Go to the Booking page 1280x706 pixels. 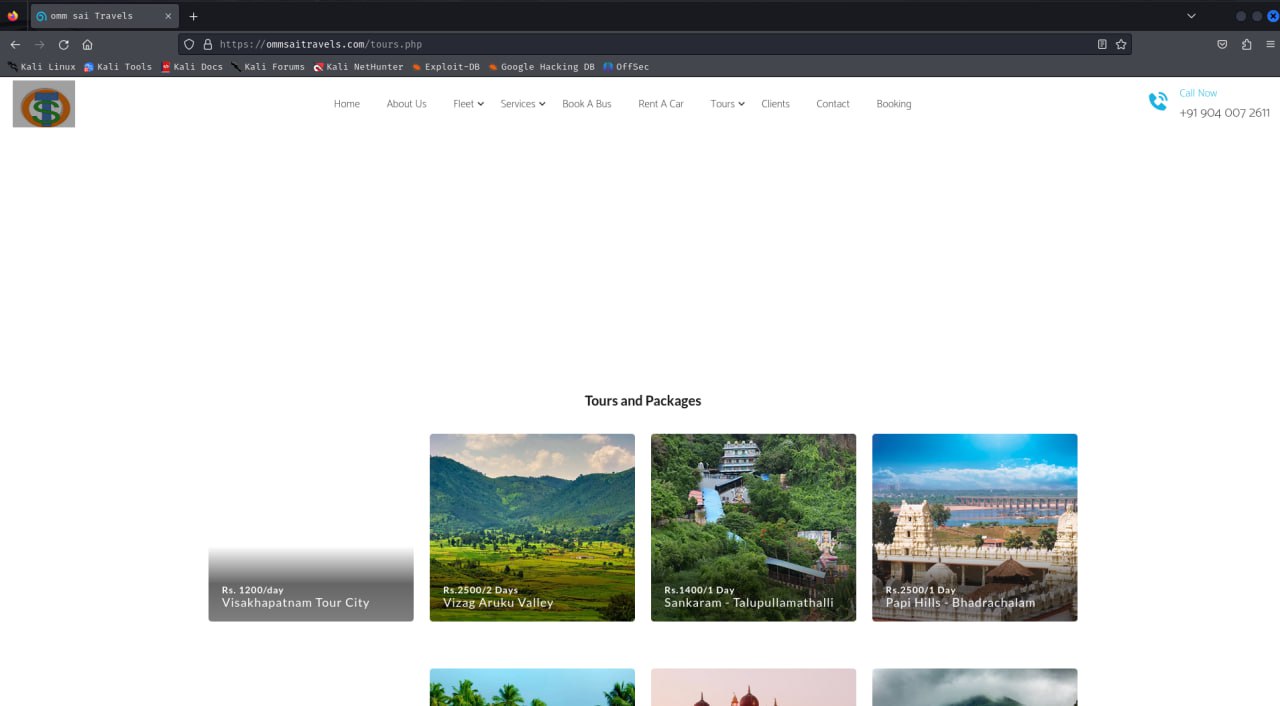click(x=894, y=104)
